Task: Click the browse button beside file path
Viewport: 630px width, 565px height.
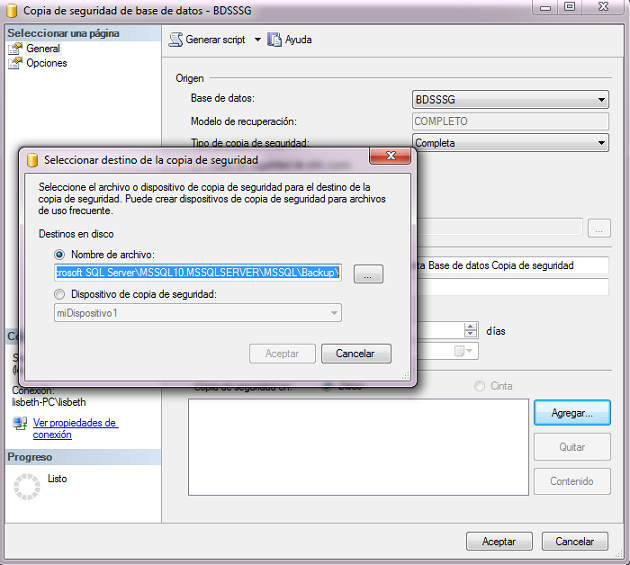Action: [368, 274]
